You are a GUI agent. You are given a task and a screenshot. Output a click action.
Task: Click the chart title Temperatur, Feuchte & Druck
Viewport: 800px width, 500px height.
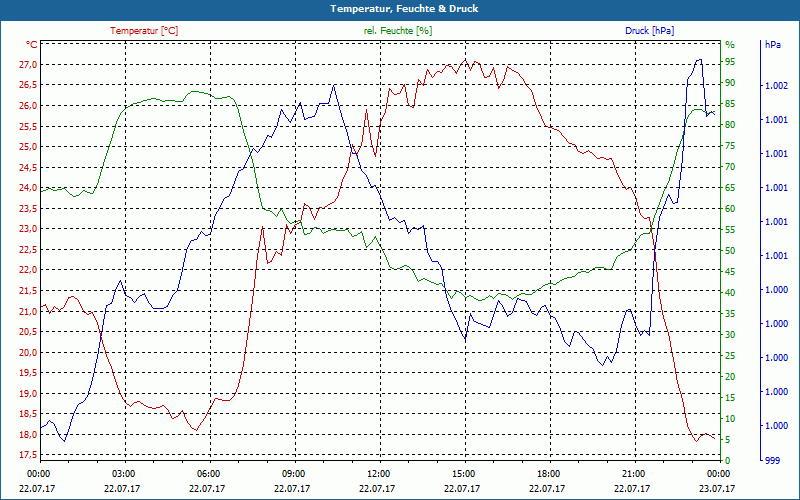point(404,9)
